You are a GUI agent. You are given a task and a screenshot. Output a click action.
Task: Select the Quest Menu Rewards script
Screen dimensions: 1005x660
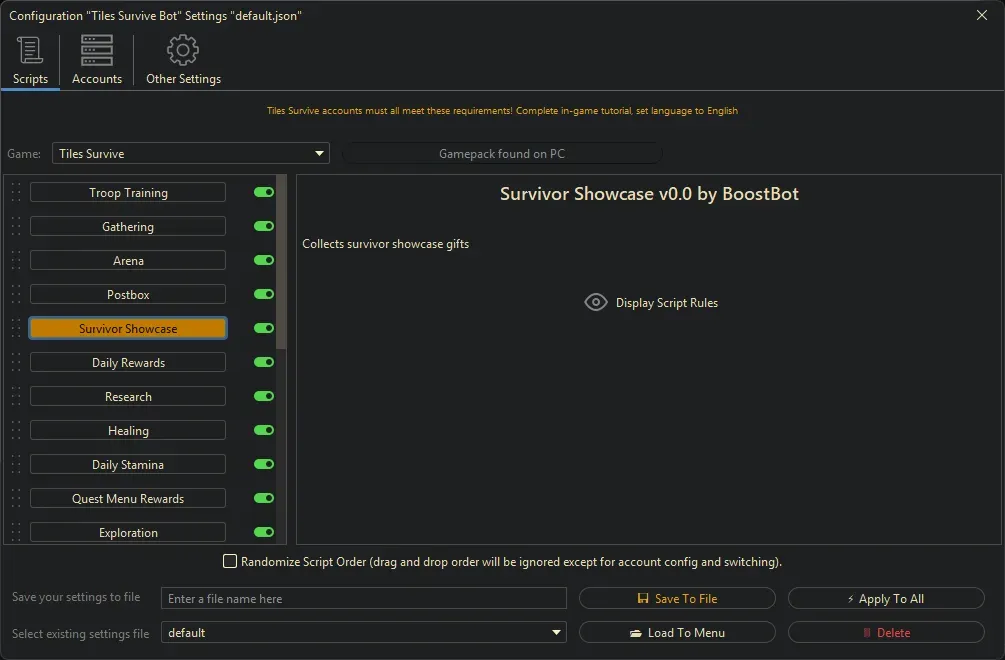click(x=128, y=499)
